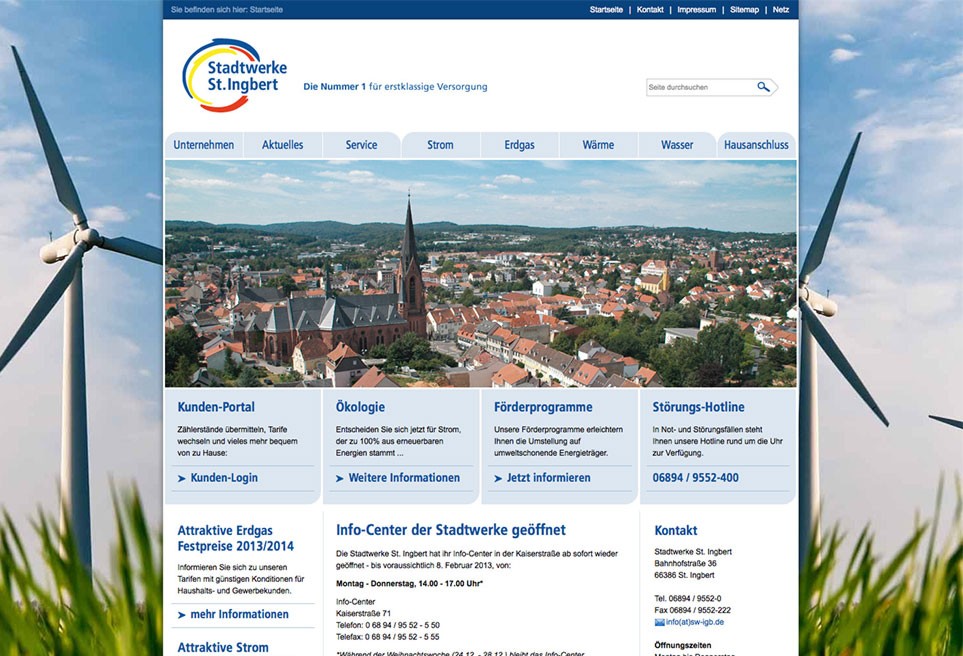Go to the Strom tab
Screen dimensions: 963x656
(440, 145)
